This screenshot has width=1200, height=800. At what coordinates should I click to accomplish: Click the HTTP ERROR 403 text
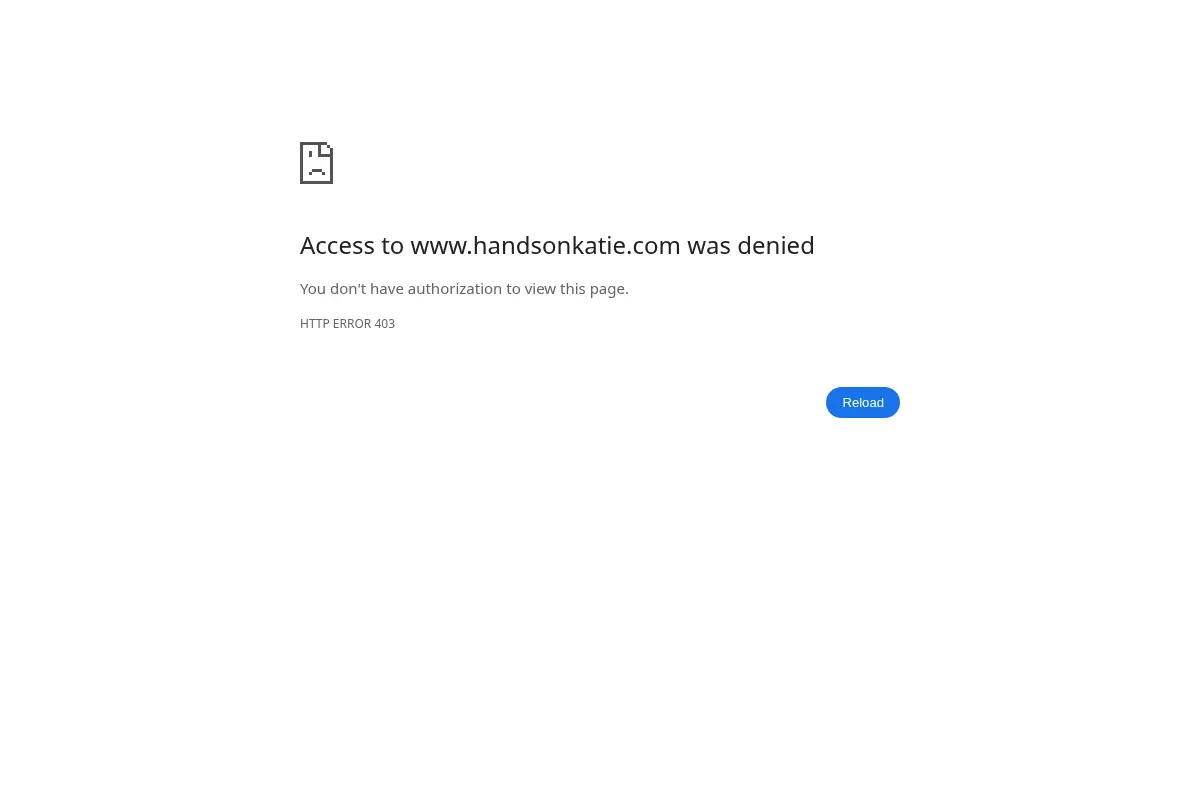(347, 323)
